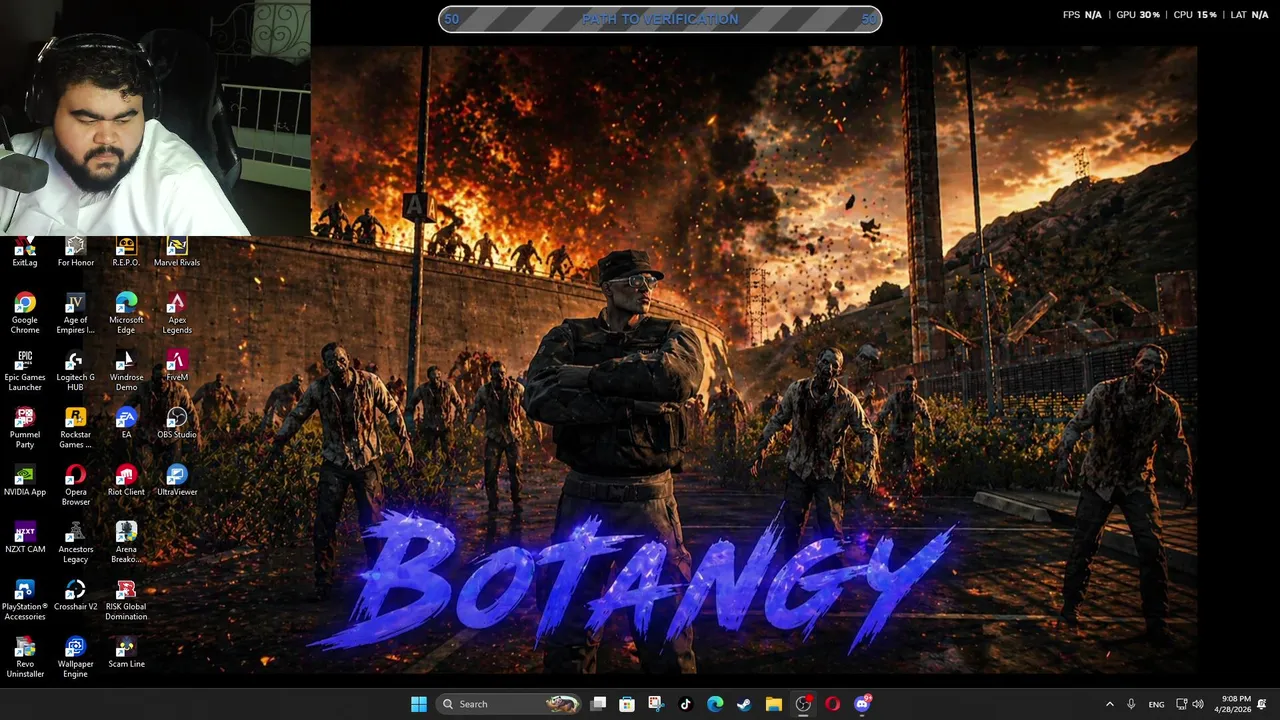Open network settings from the tray
The width and height of the screenshot is (1280, 720).
coord(1181,704)
